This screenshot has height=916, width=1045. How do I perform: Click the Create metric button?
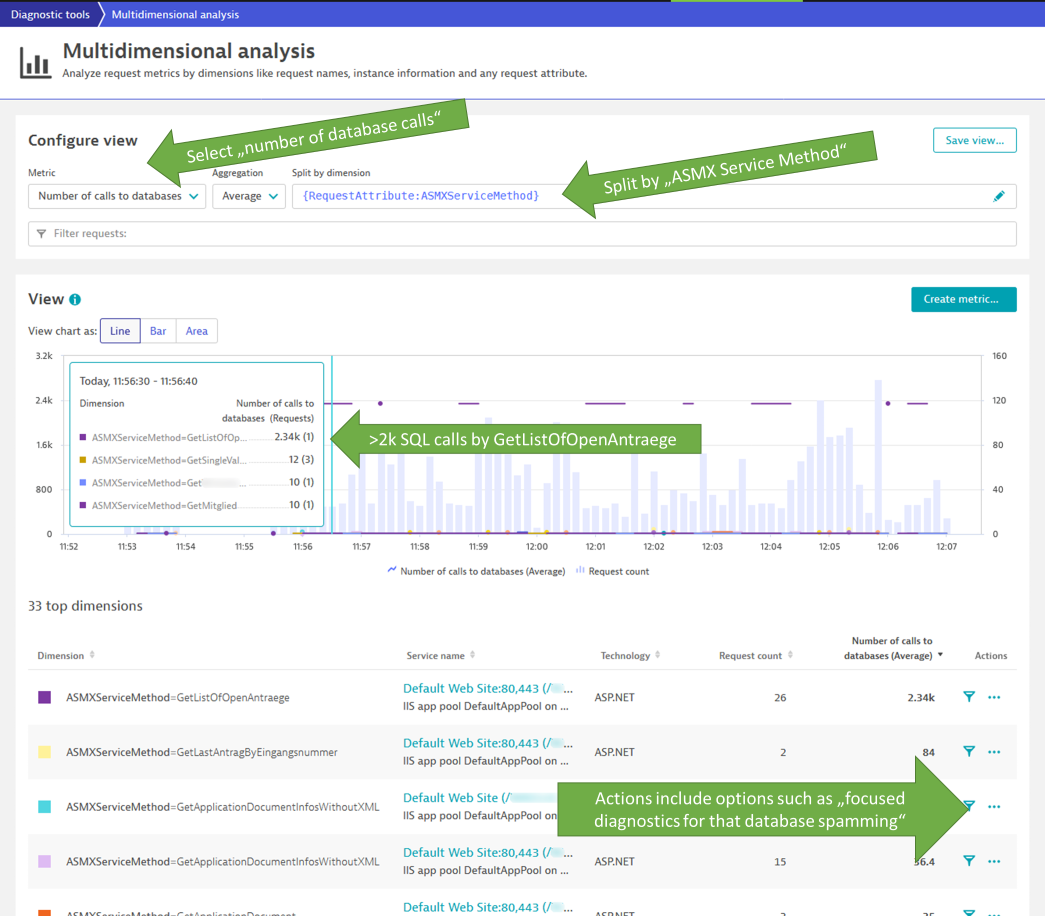point(963,299)
